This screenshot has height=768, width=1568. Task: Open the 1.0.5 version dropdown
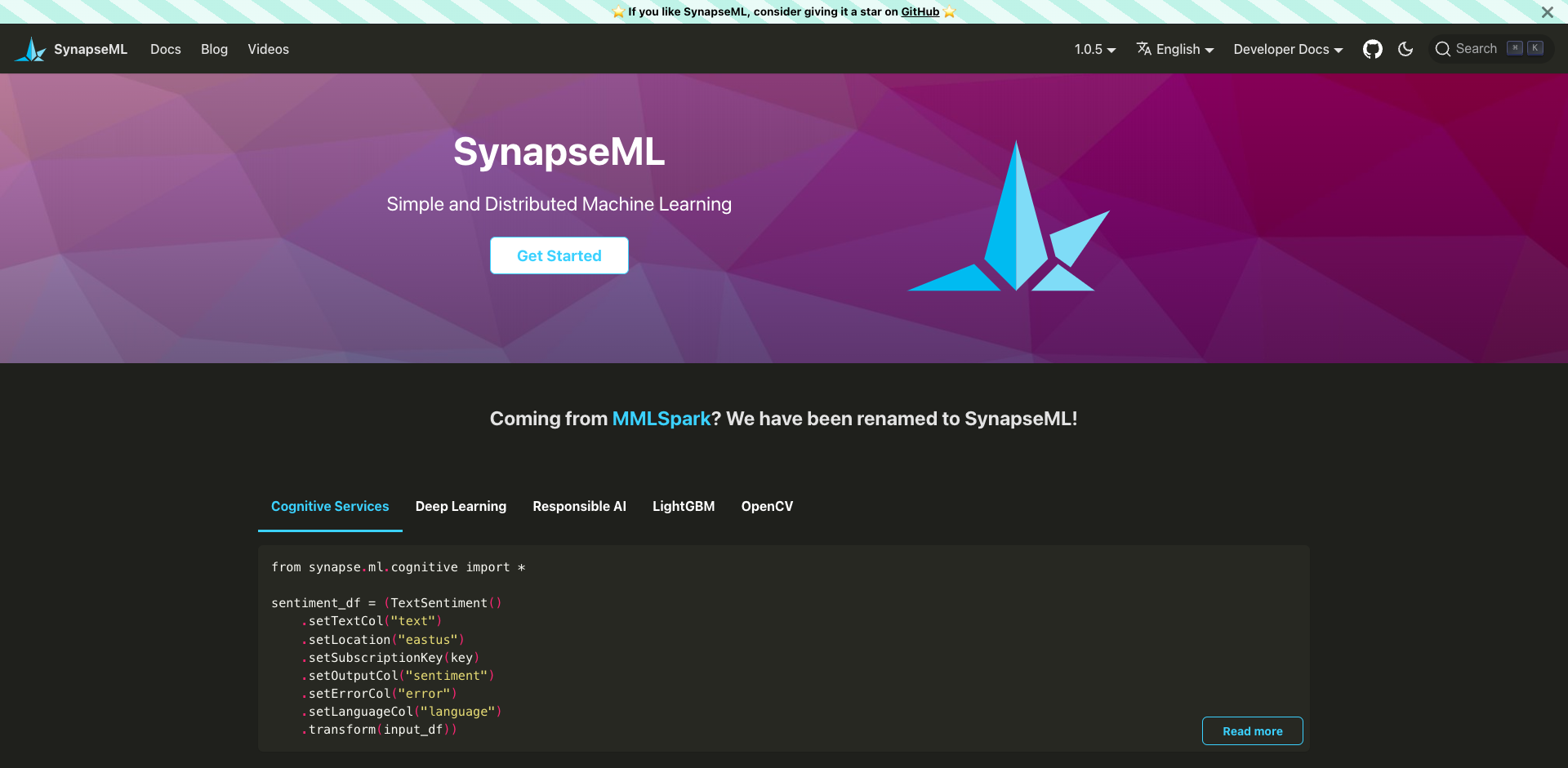tap(1094, 49)
